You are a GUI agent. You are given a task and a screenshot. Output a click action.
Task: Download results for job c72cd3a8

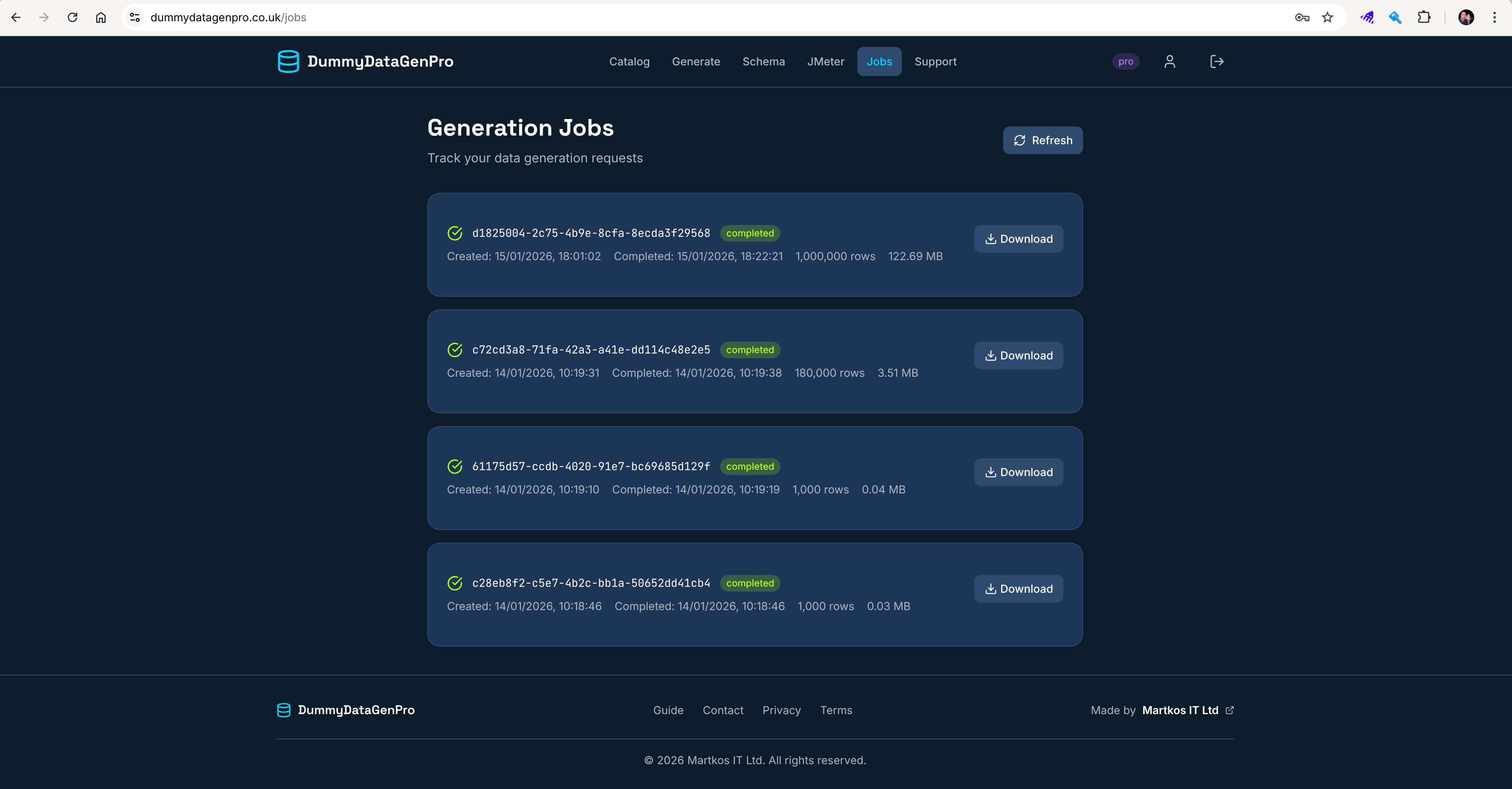1019,355
